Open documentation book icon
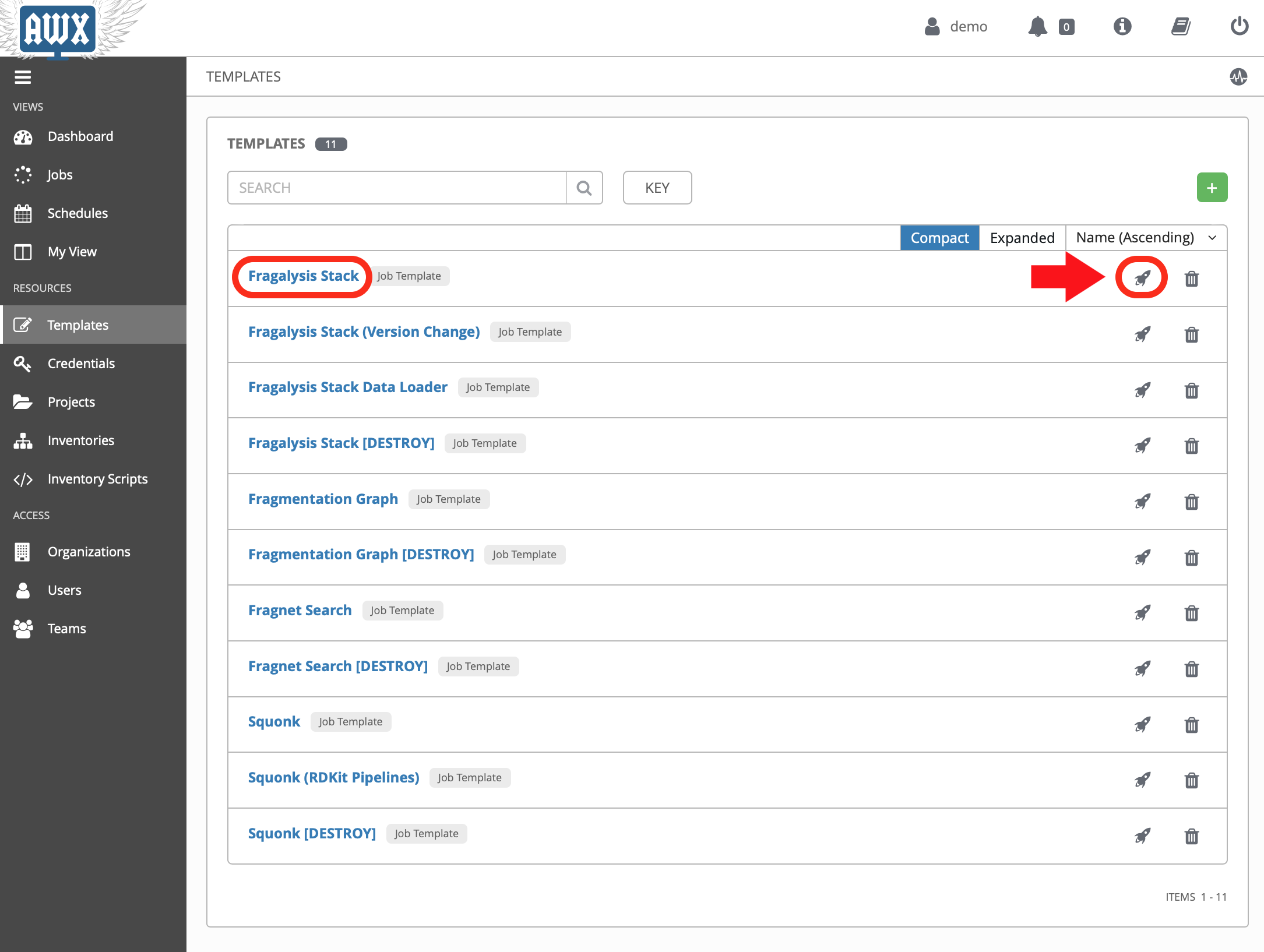1264x952 pixels. coord(1181,27)
